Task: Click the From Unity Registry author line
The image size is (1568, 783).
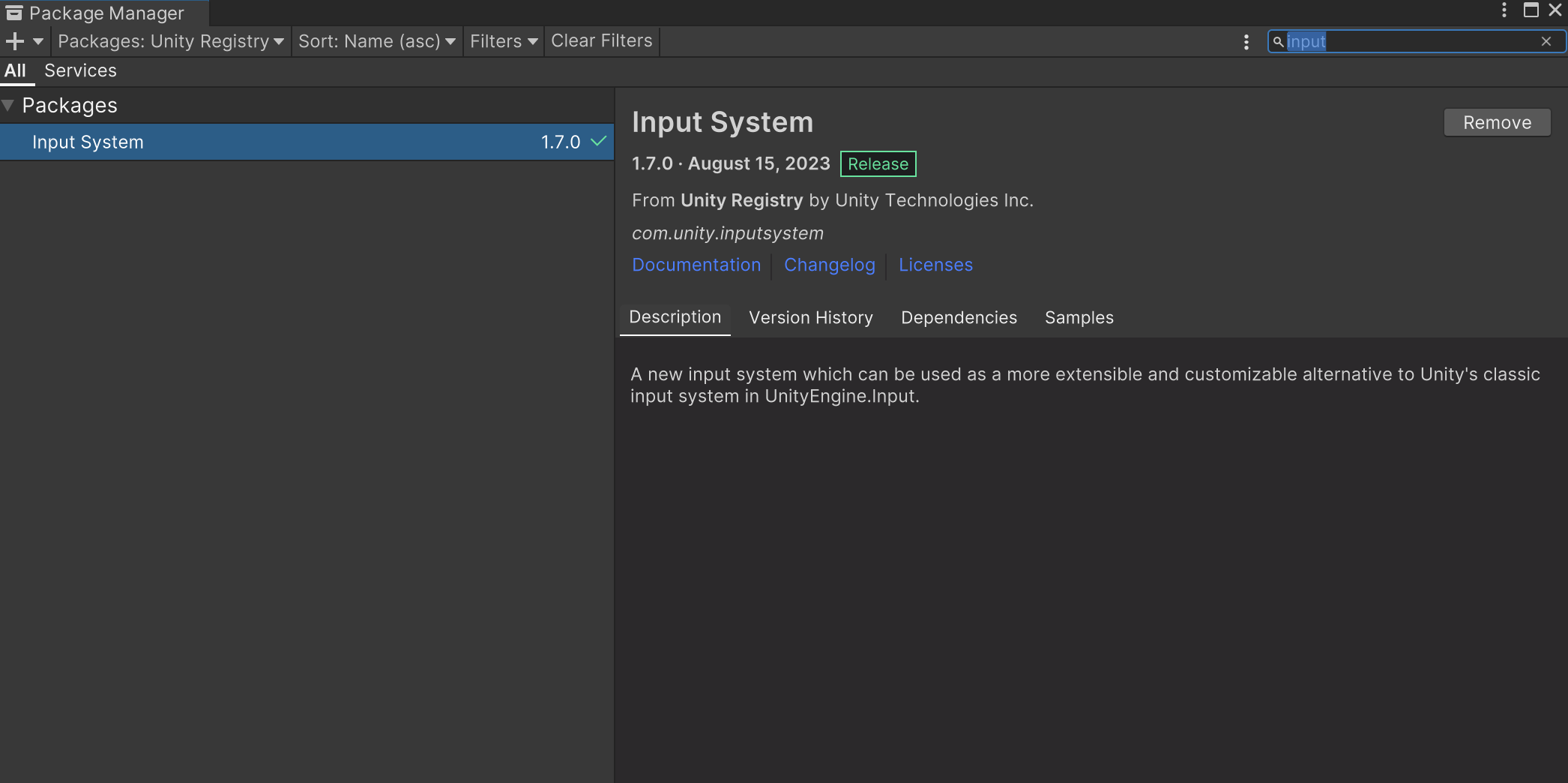Action: (832, 200)
